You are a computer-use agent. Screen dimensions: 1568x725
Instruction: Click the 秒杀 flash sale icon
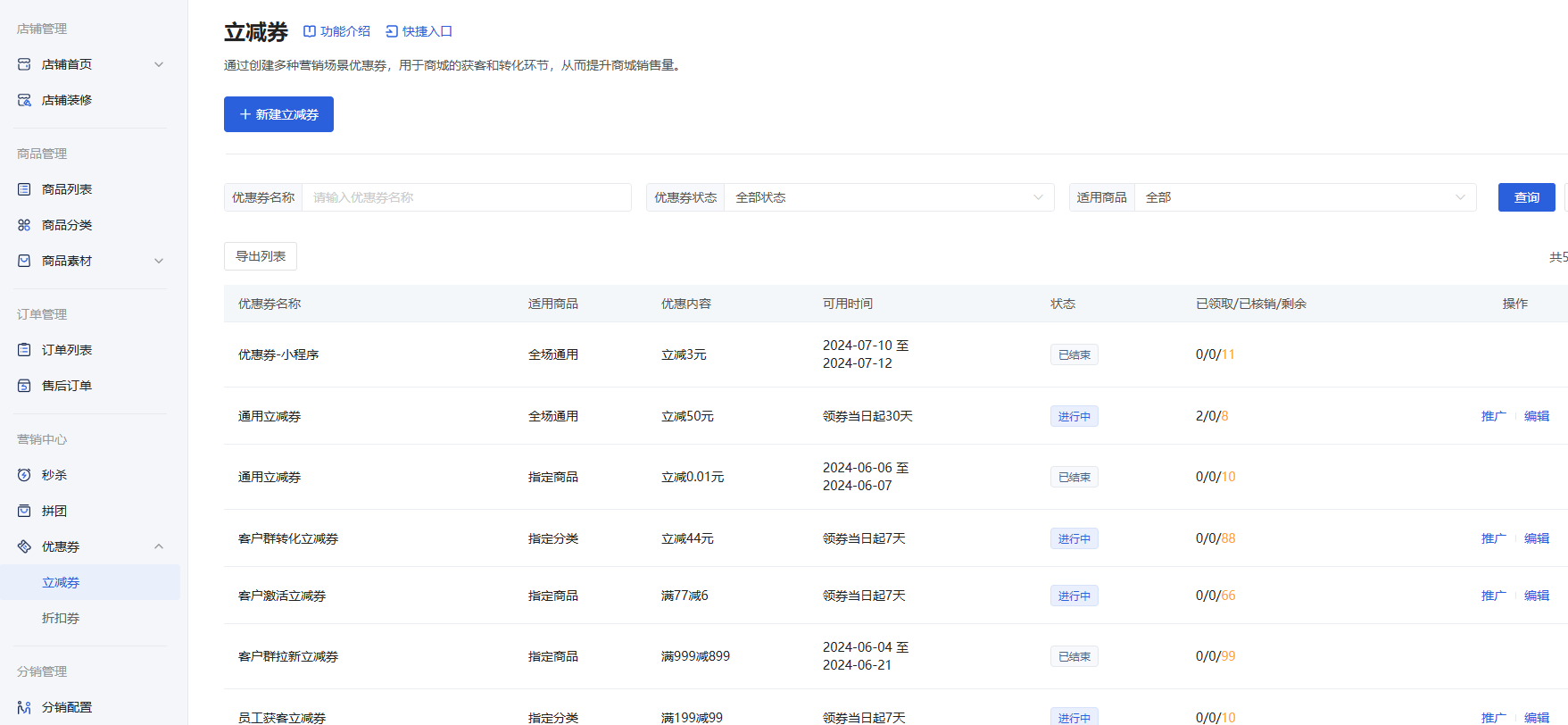click(x=24, y=475)
